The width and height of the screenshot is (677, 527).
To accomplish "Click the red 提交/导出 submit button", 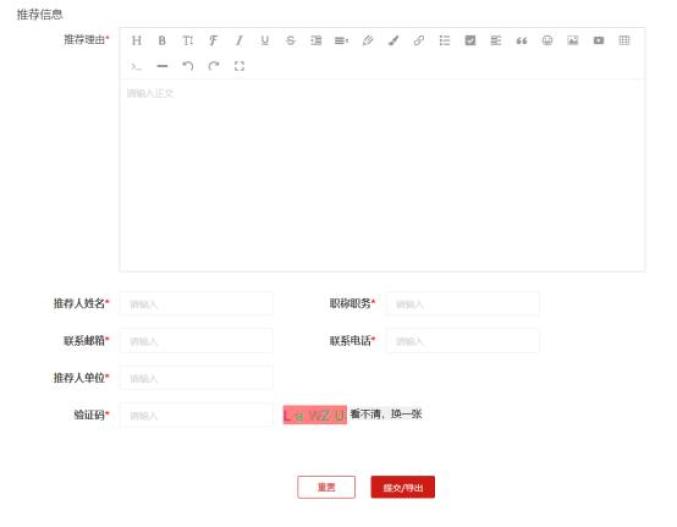I will (402, 487).
